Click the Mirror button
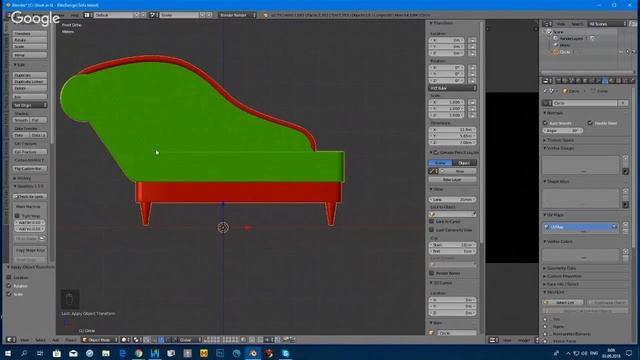This screenshot has height=360, width=640. (30, 55)
